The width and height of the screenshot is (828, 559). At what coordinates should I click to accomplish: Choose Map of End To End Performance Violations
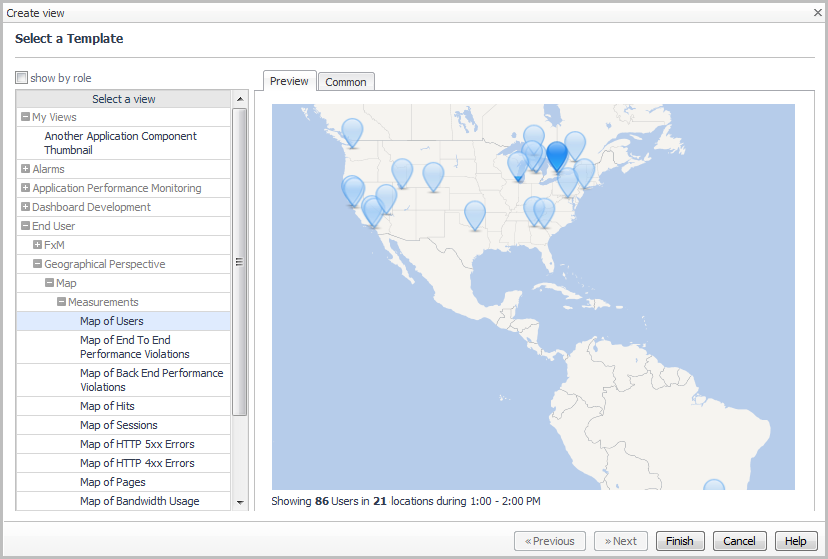coord(124,347)
